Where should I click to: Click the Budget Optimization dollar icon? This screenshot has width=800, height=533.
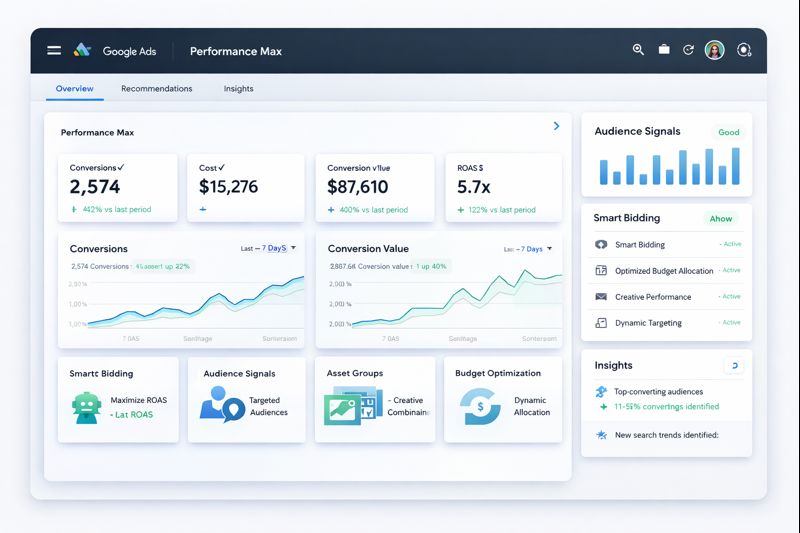tap(480, 407)
